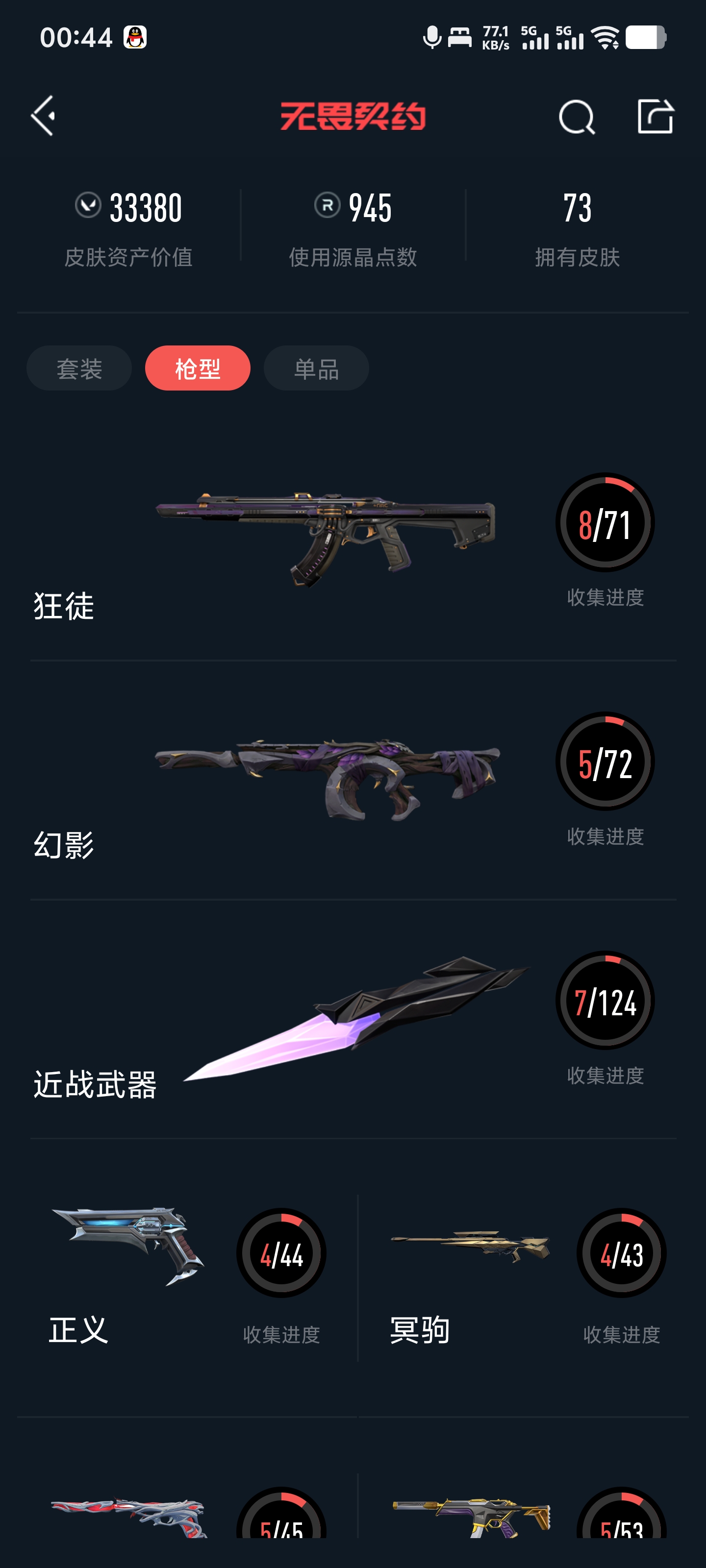The height and width of the screenshot is (1568, 706).
Task: Tap the VP currency icon beside 33380
Action: pos(88,204)
